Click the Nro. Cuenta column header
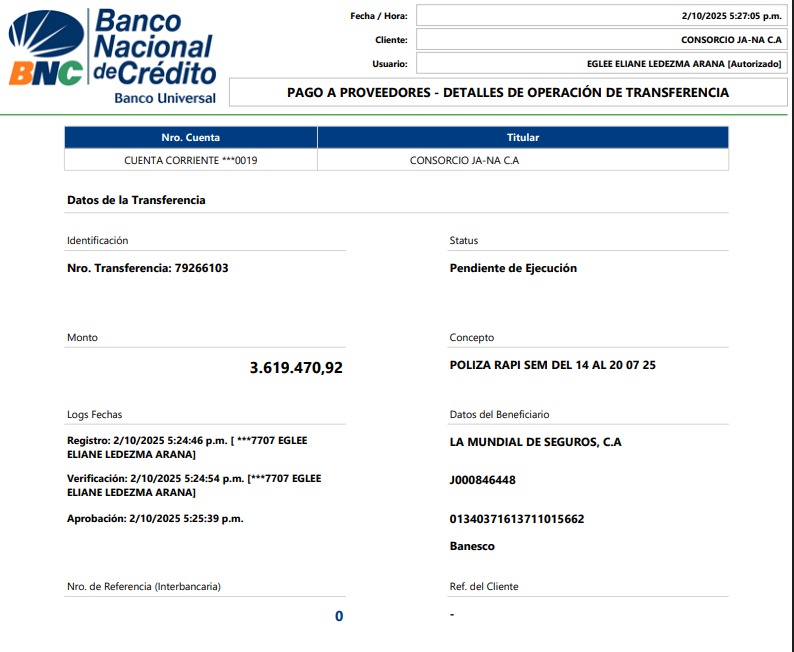The width and height of the screenshot is (794, 652). pyautogui.click(x=190, y=137)
